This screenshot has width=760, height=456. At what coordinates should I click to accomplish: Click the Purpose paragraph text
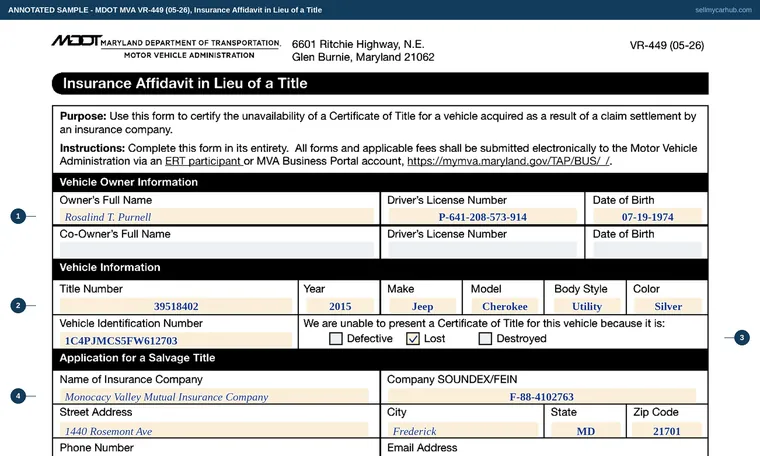(x=378, y=123)
